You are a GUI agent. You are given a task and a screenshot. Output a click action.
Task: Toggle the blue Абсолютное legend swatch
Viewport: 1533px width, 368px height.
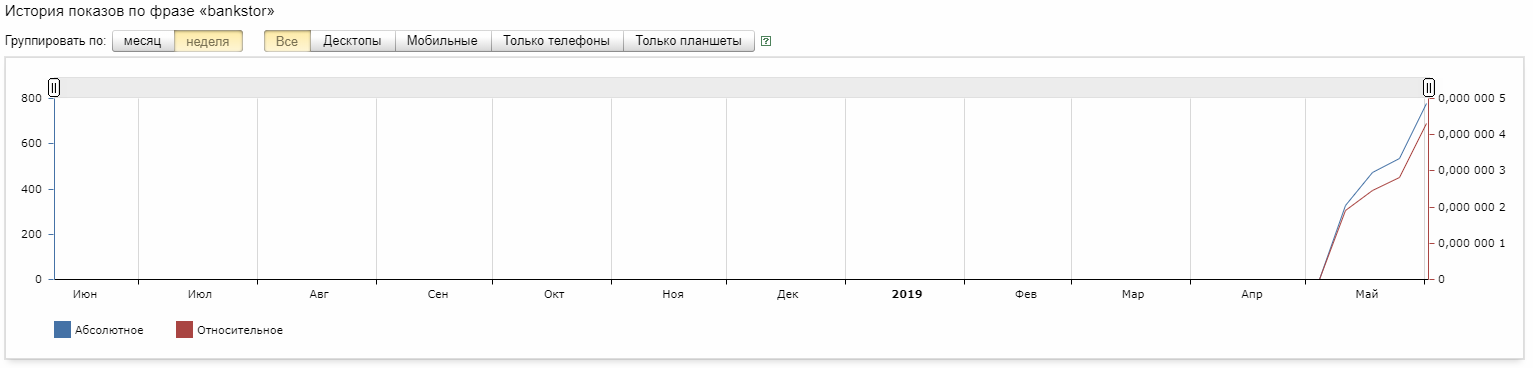(62, 330)
